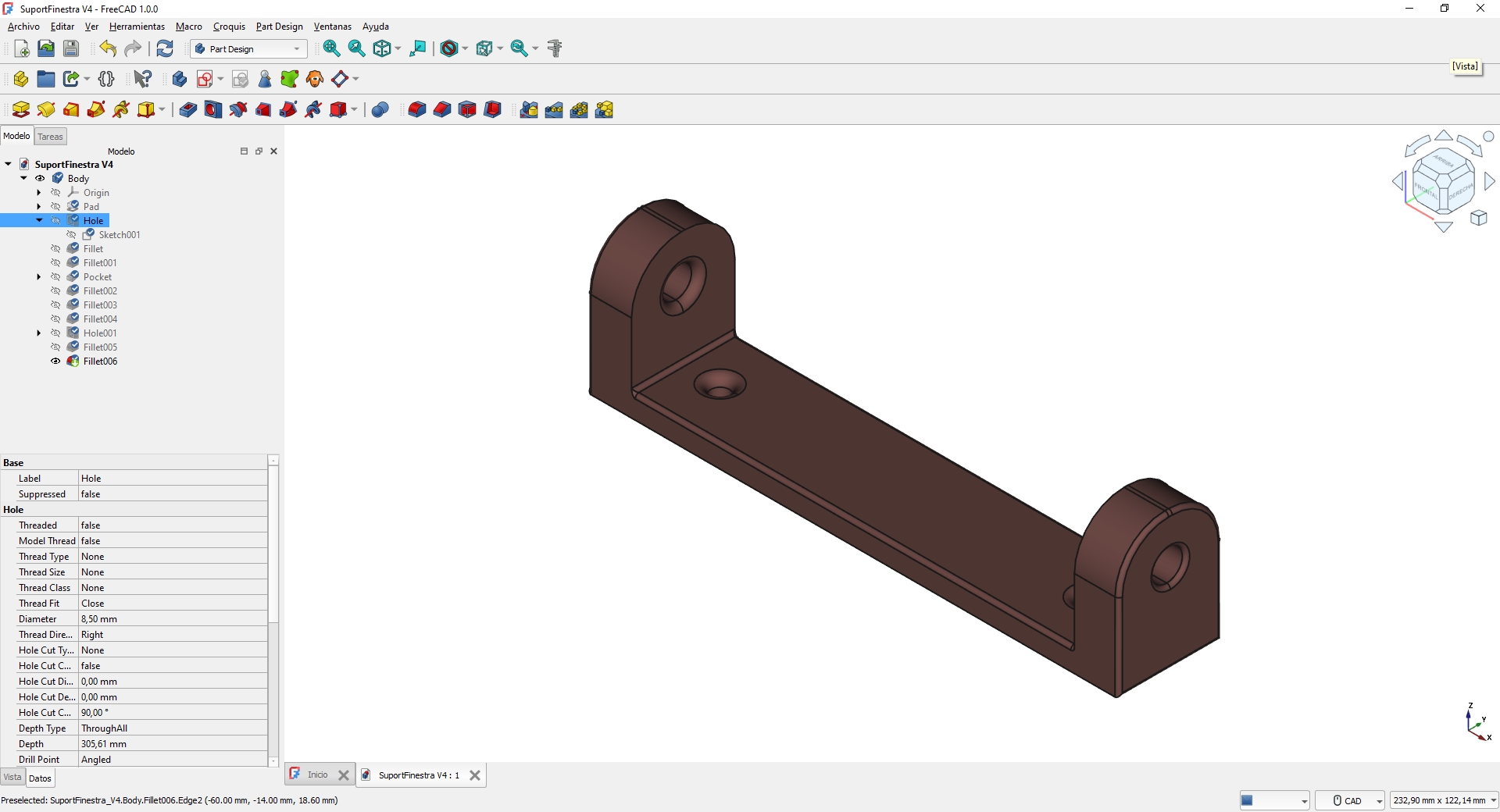Open the Measure caliper tool
This screenshot has height=812, width=1500.
coord(555,48)
